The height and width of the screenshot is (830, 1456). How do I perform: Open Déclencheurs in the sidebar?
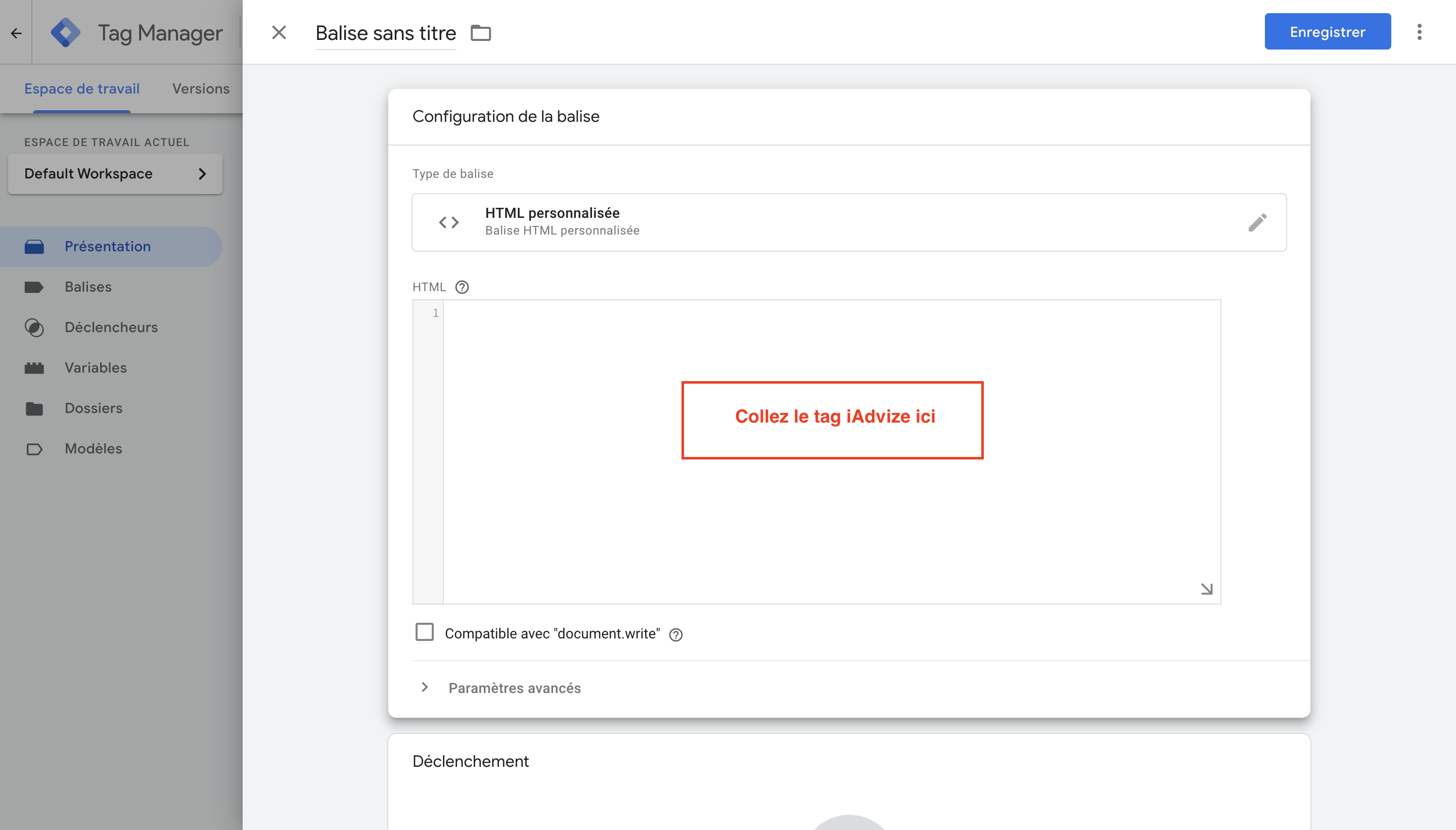click(x=111, y=328)
